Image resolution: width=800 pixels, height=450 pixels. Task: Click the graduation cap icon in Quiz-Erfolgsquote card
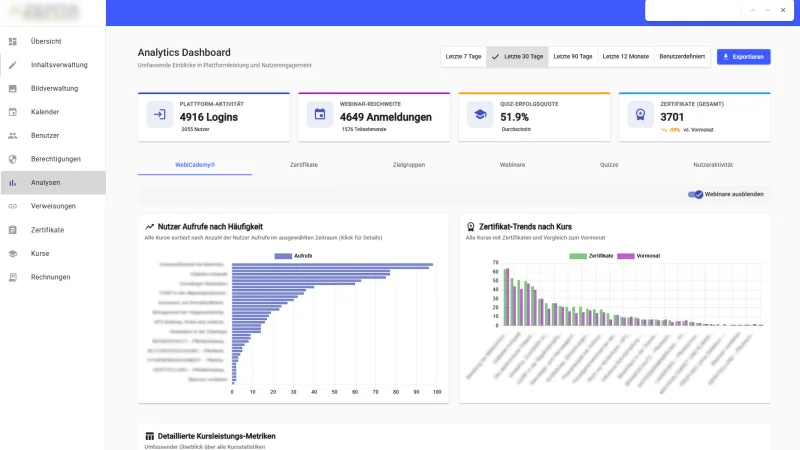(480, 114)
